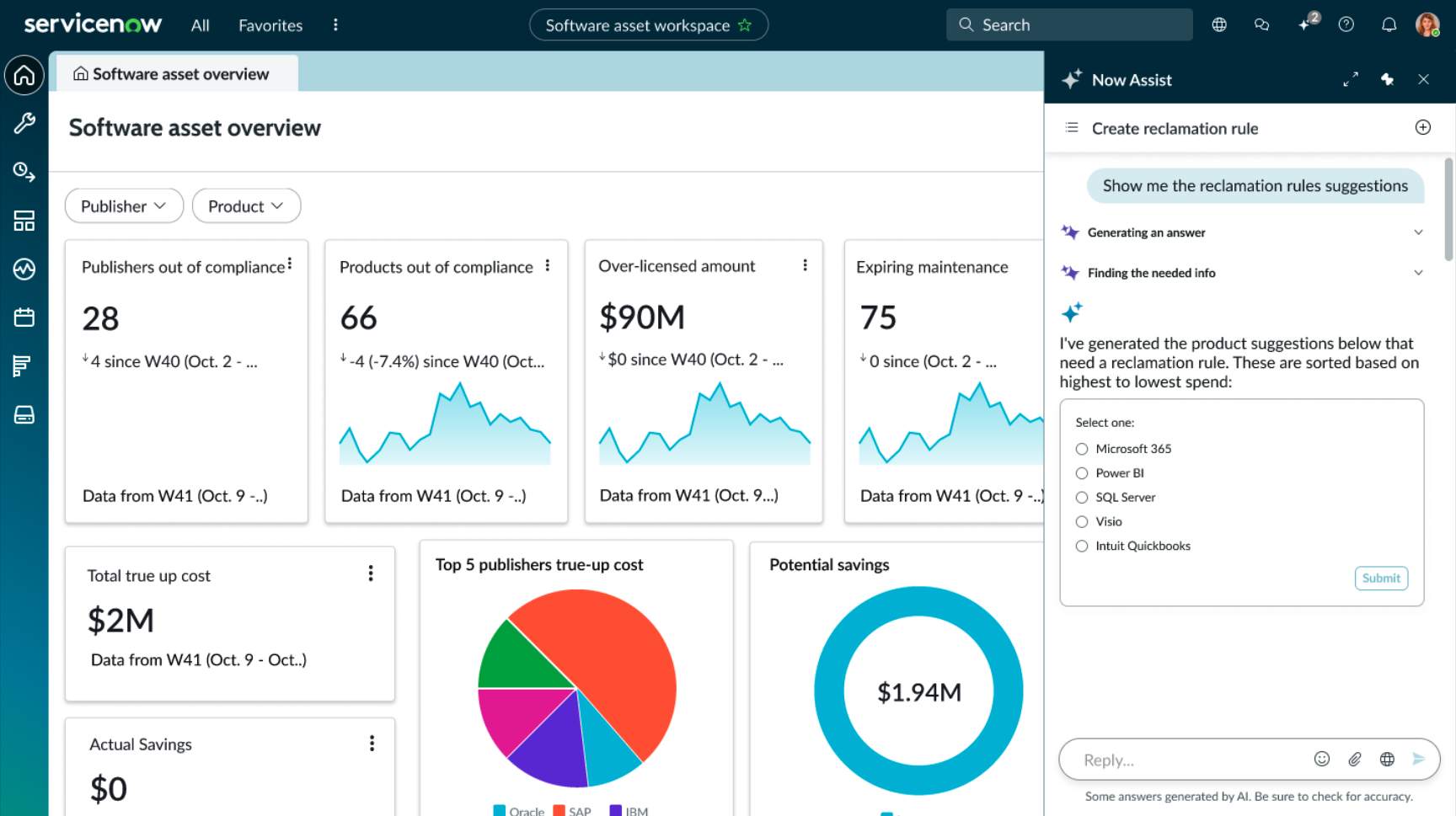Click the IBM legend color swatch
Viewport: 1456px width, 816px height.
(615, 811)
